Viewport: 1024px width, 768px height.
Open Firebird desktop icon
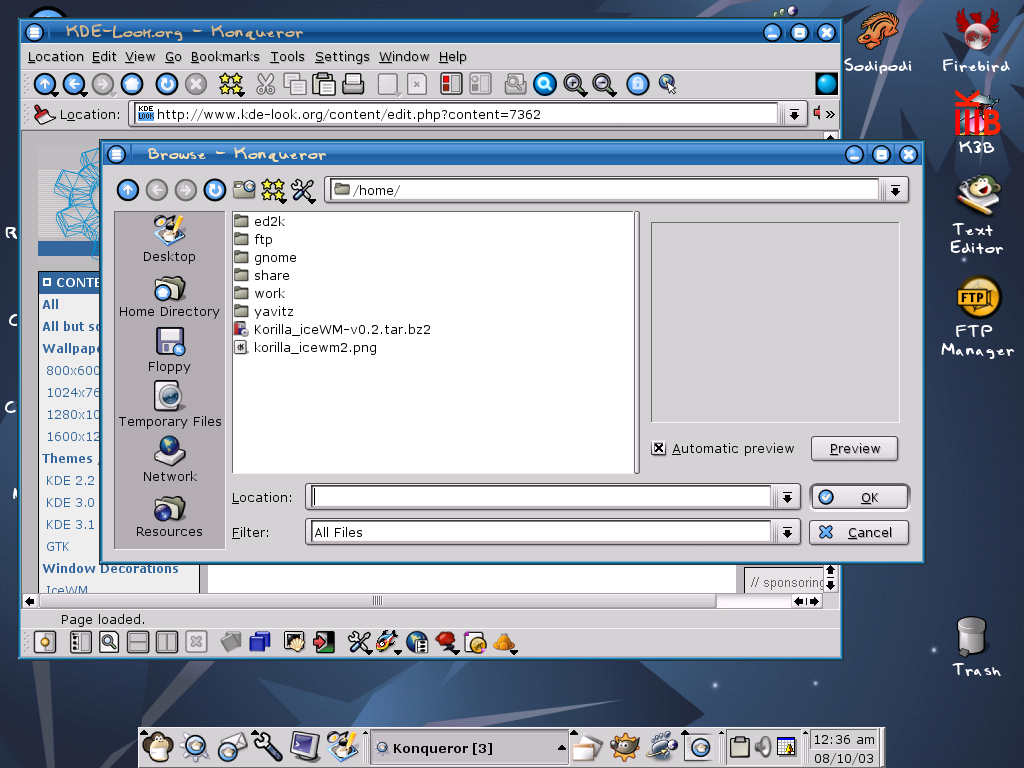click(x=977, y=42)
